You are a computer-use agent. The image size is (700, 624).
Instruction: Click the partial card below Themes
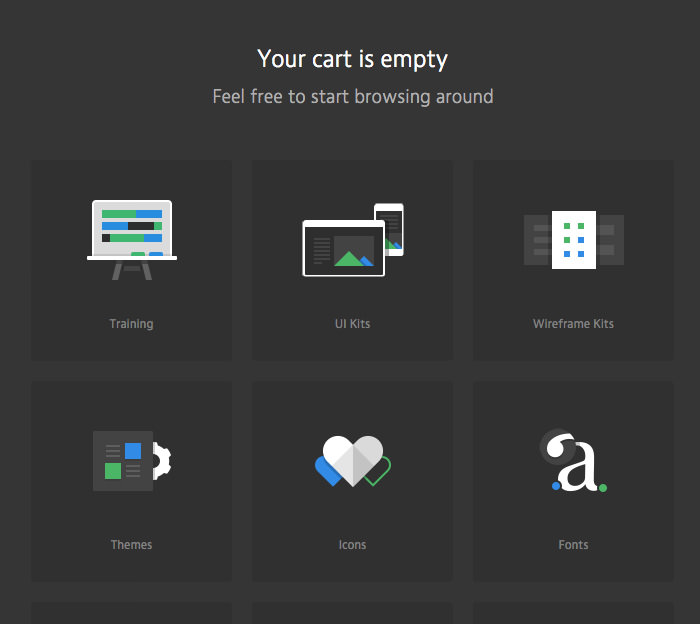(131, 613)
